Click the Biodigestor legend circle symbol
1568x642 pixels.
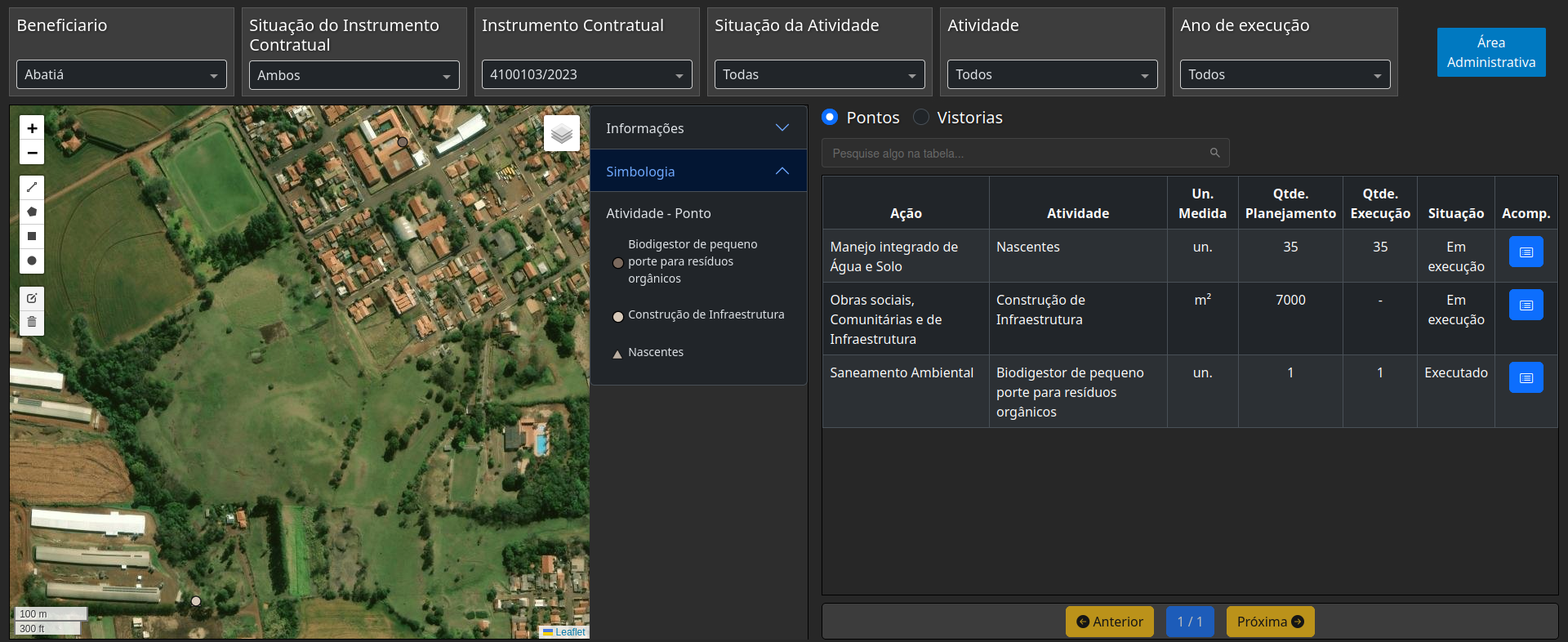tap(618, 263)
